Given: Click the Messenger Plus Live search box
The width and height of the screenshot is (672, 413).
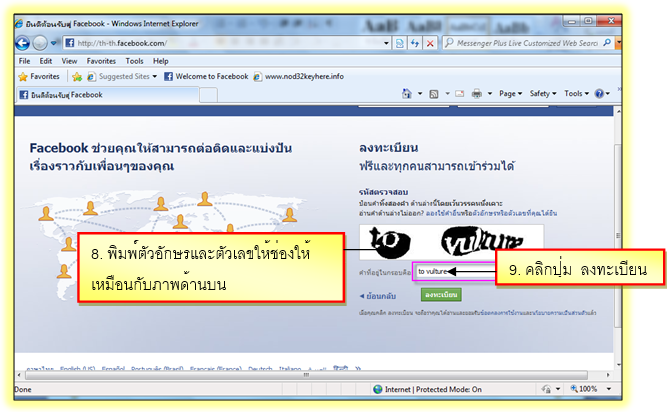Looking at the screenshot, I should coord(522,43).
